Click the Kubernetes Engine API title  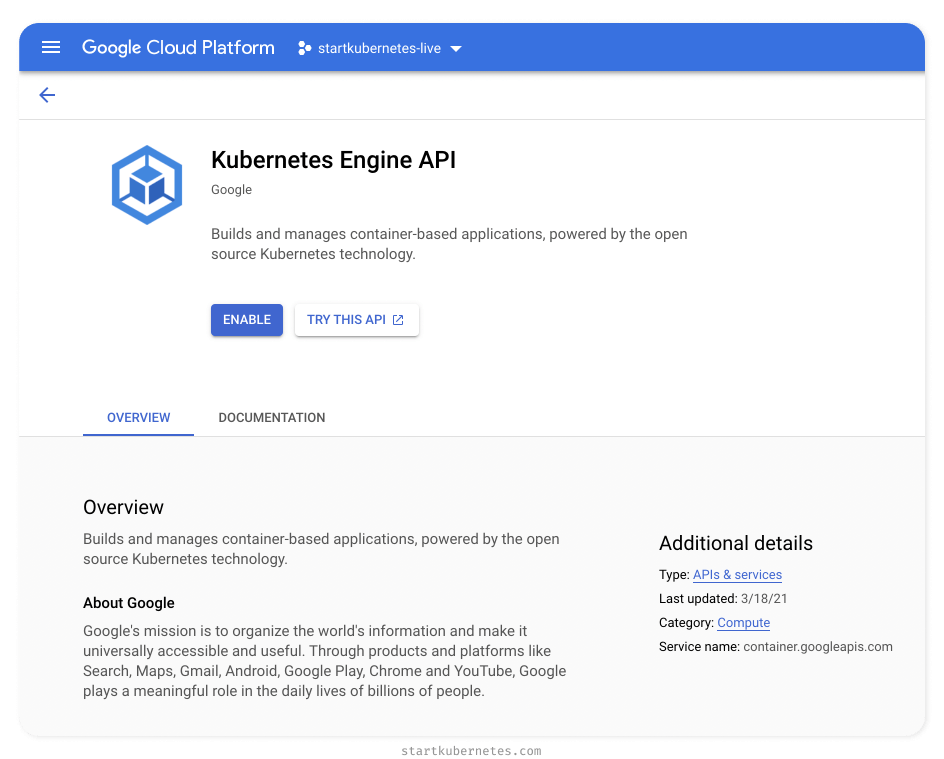333,160
